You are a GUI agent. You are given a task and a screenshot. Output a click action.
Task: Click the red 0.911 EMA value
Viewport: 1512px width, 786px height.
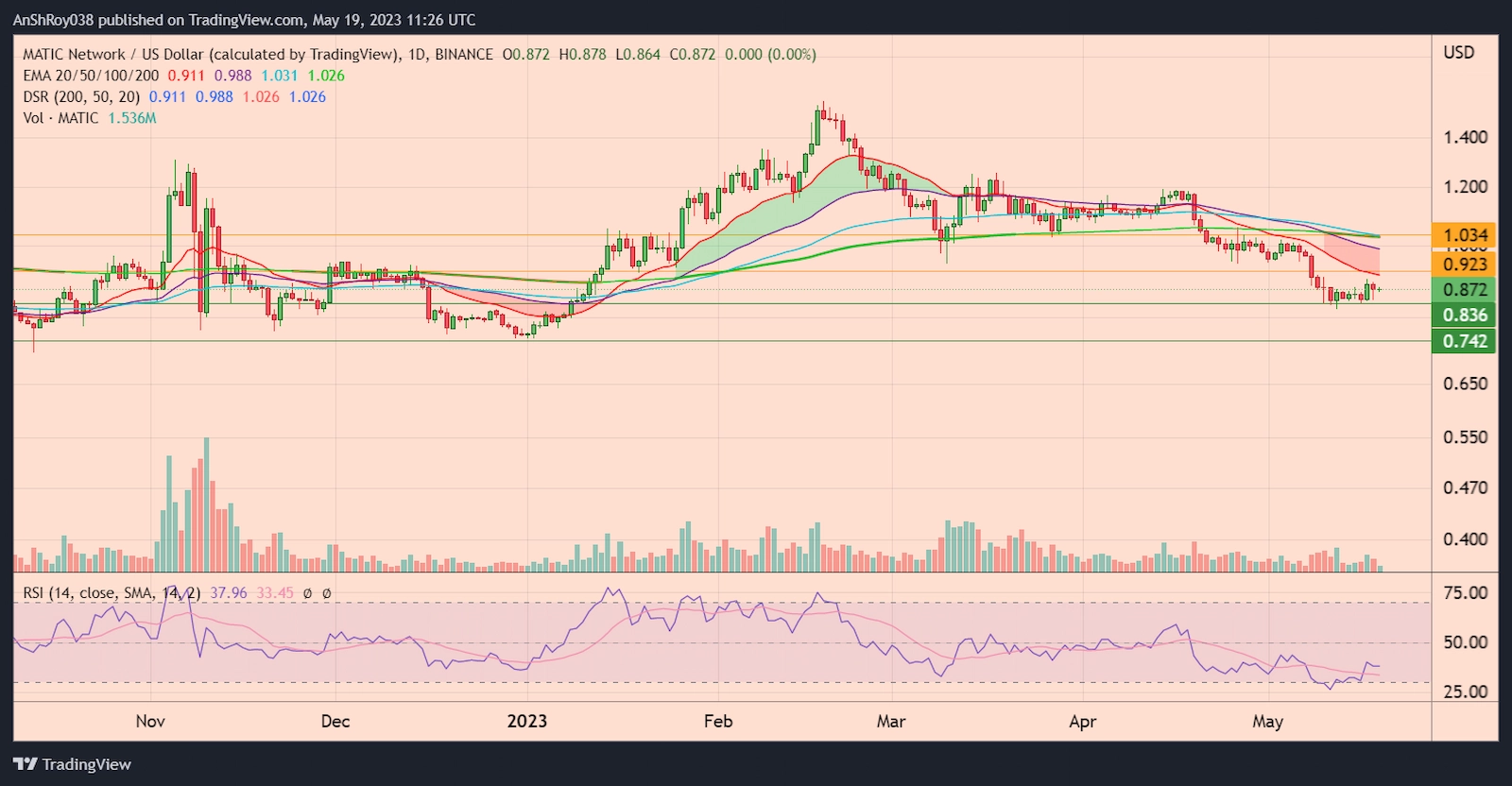pyautogui.click(x=186, y=76)
